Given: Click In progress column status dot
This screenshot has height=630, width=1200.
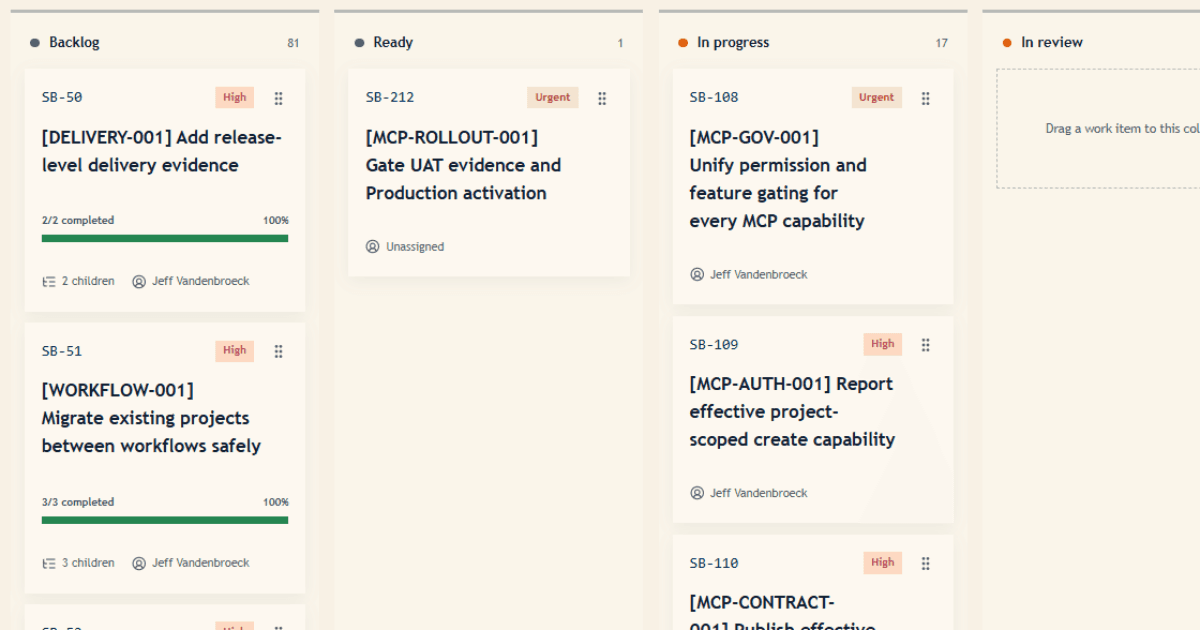Looking at the screenshot, I should 683,43.
